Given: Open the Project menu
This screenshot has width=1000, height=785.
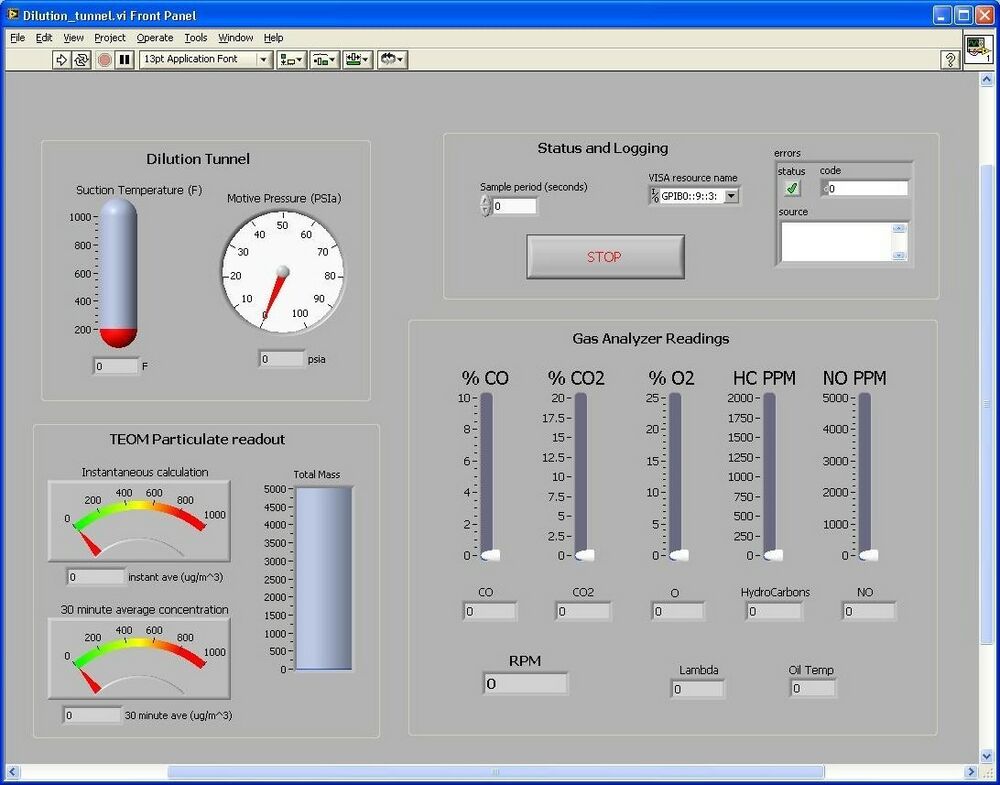Looking at the screenshot, I should coord(110,37).
